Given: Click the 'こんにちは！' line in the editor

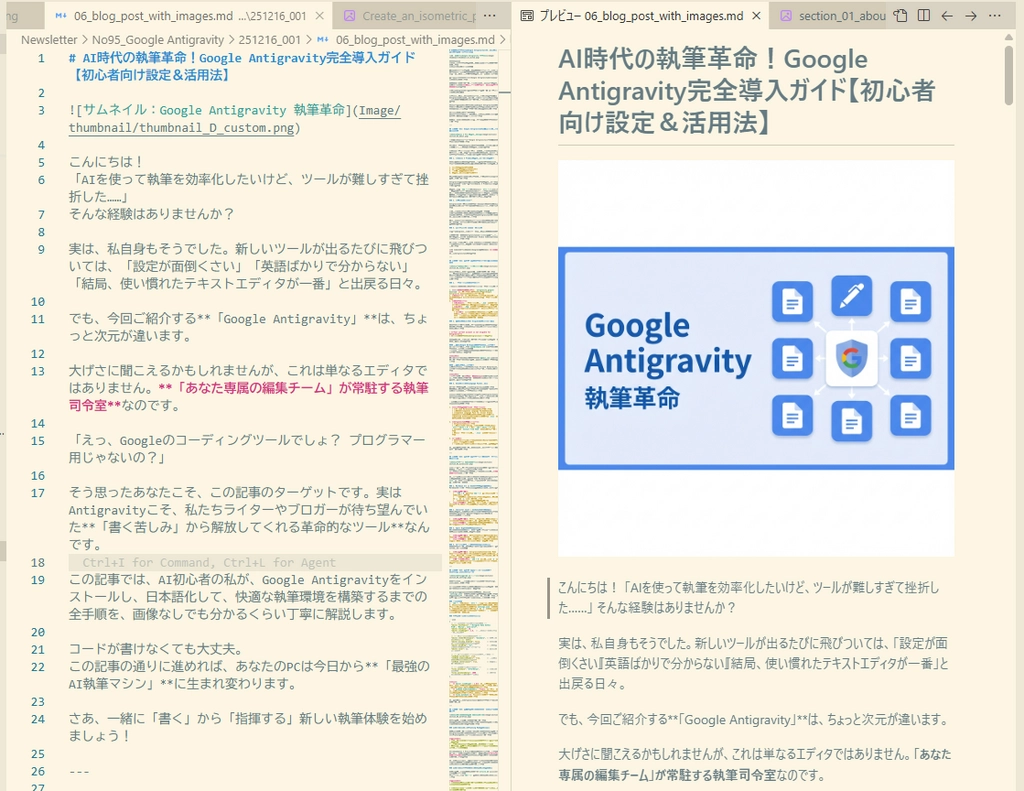Looking at the screenshot, I should click(106, 162).
